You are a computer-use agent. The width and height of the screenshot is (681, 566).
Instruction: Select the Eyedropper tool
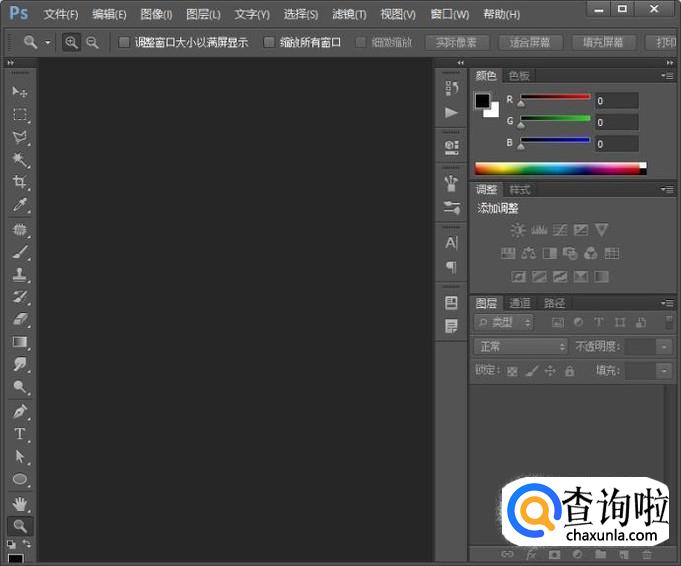(x=19, y=206)
